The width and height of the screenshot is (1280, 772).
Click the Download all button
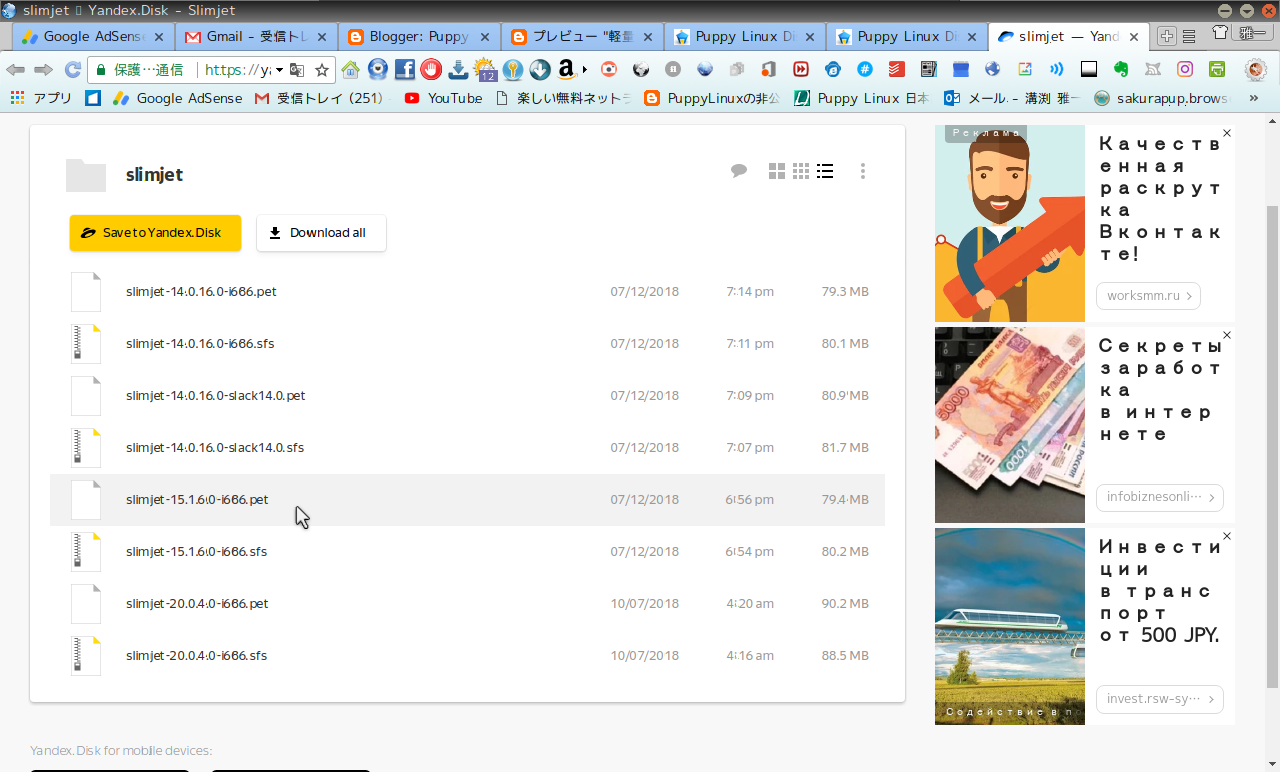pos(321,233)
